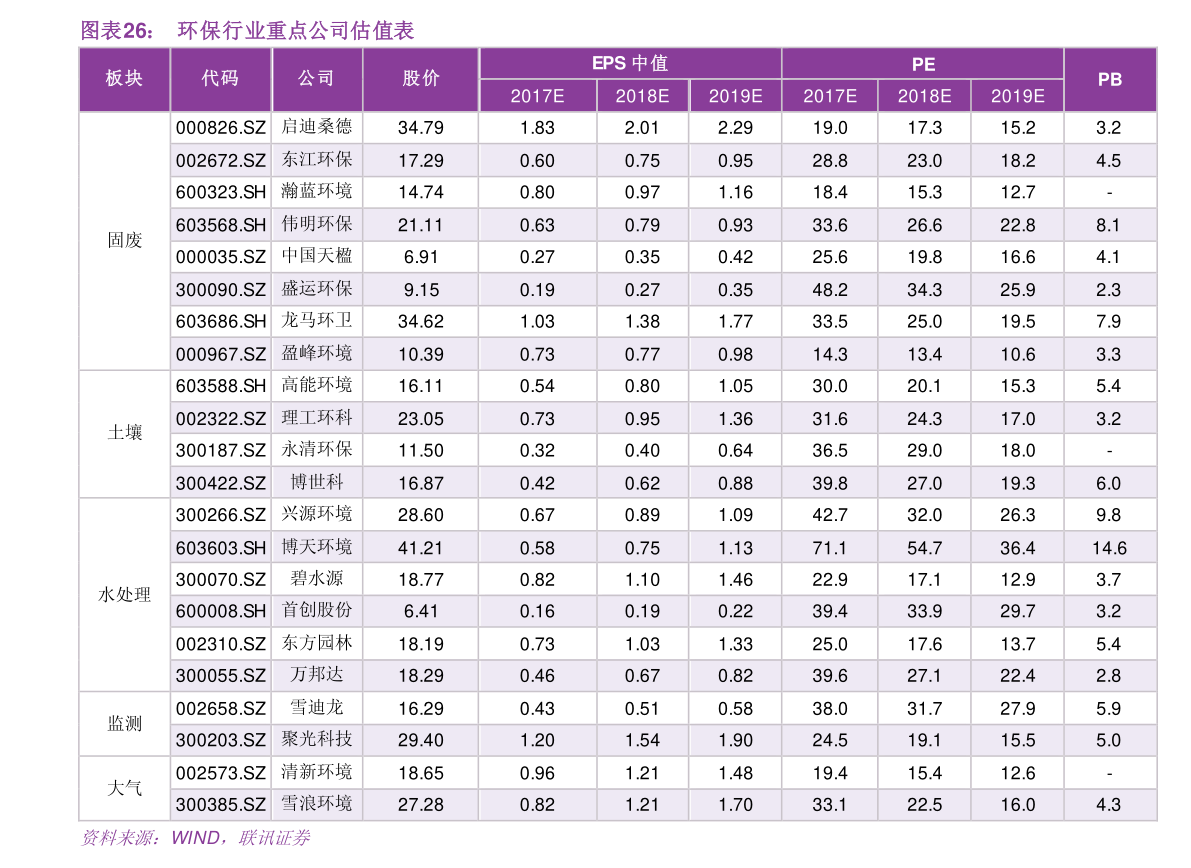Click stock code 300090.SZ
1191x868 pixels.
tap(221, 290)
